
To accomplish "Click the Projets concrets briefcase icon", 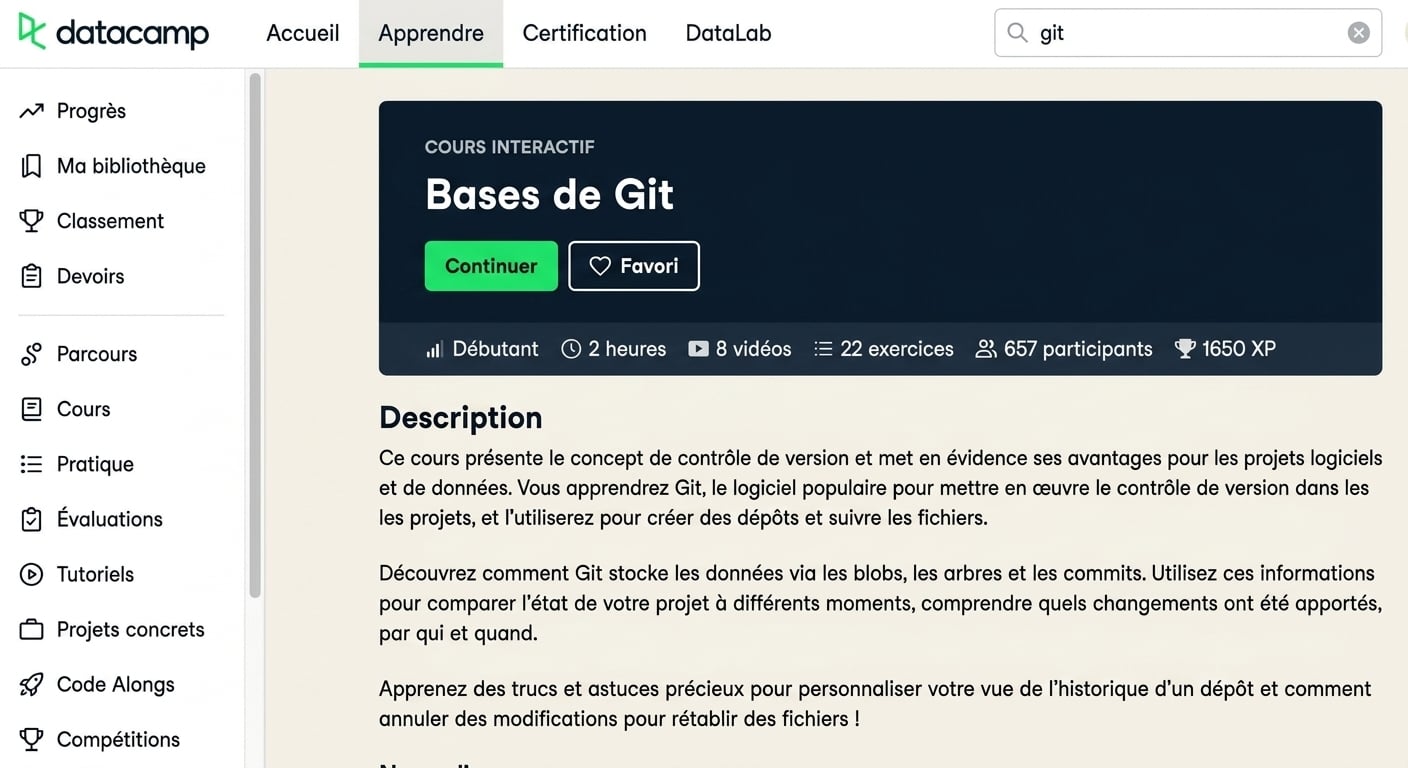I will (32, 629).
